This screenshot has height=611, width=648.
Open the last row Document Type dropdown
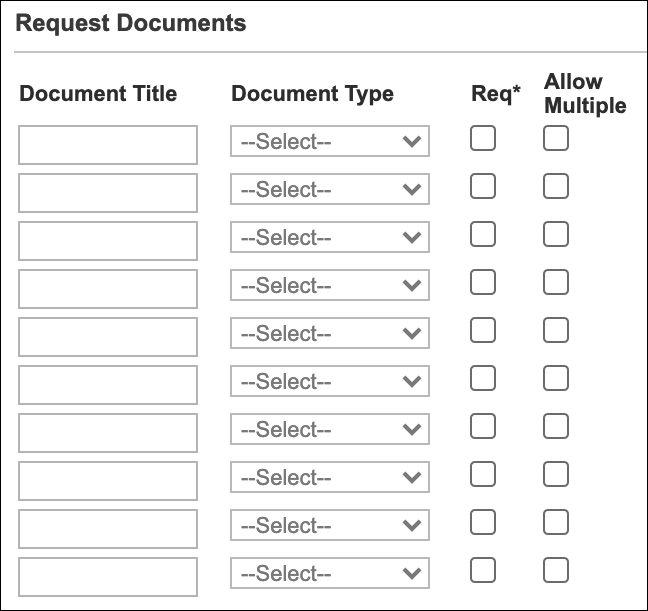330,574
